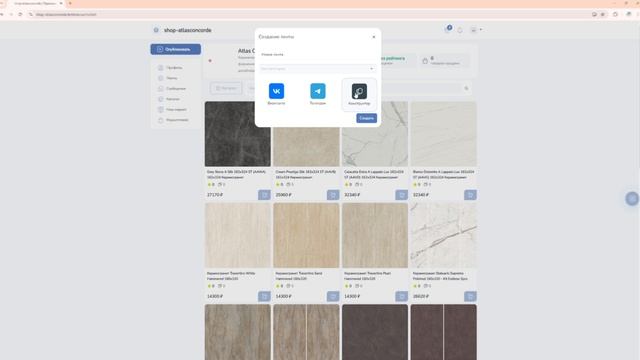Screen dimensions: 640x360
Task: Click the blue Создать button in dialog
Action: tap(367, 118)
